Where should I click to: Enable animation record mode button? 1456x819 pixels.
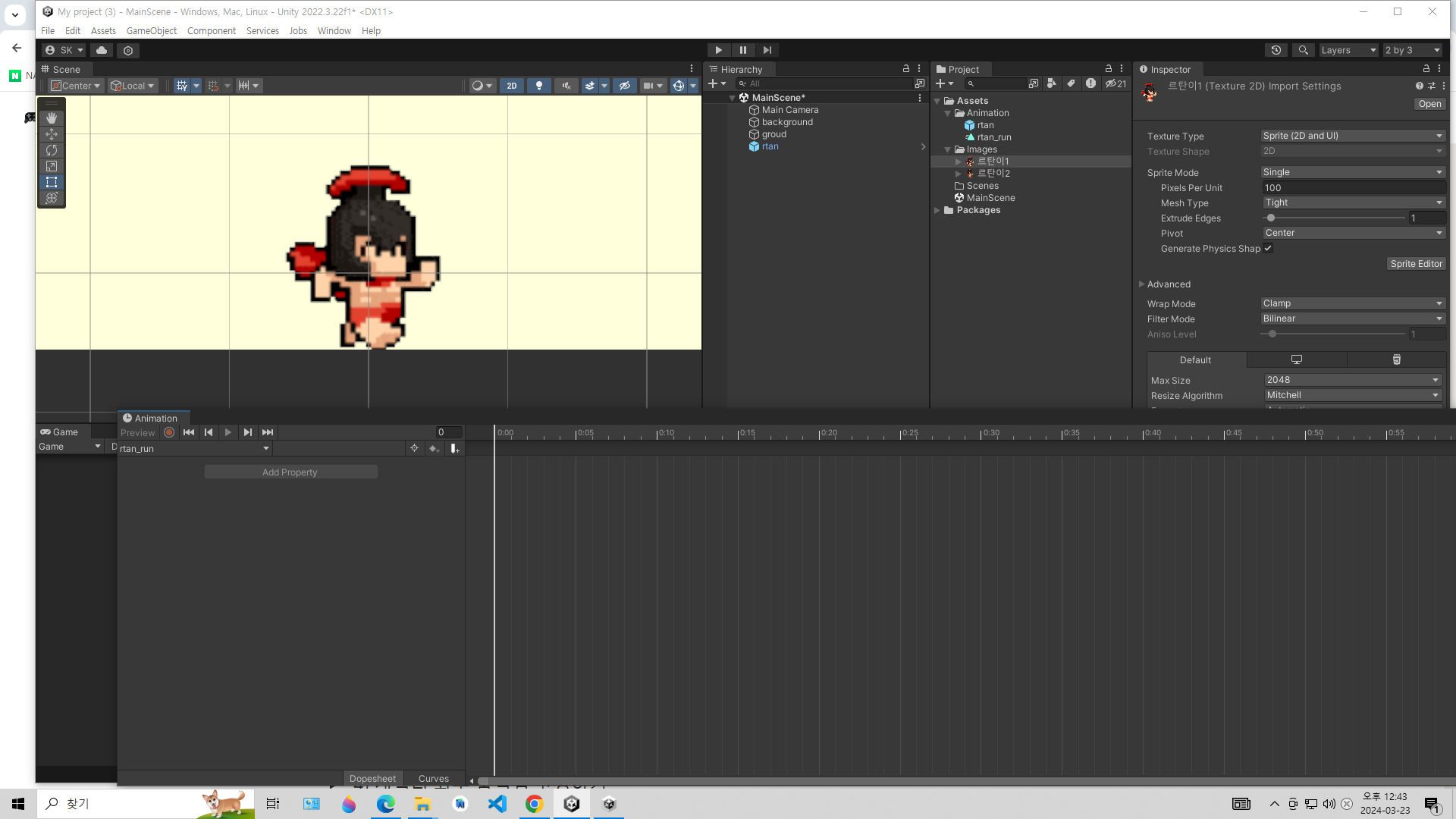tap(169, 432)
